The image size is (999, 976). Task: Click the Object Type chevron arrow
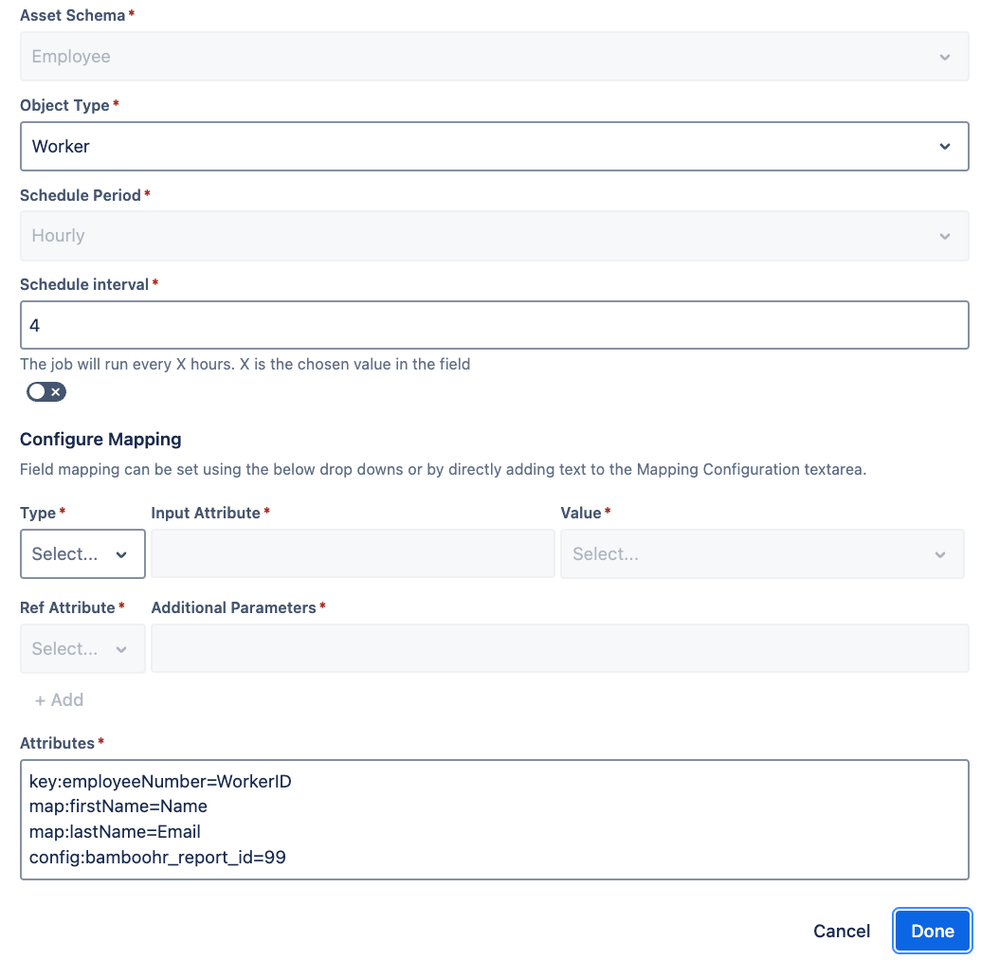click(x=945, y=147)
